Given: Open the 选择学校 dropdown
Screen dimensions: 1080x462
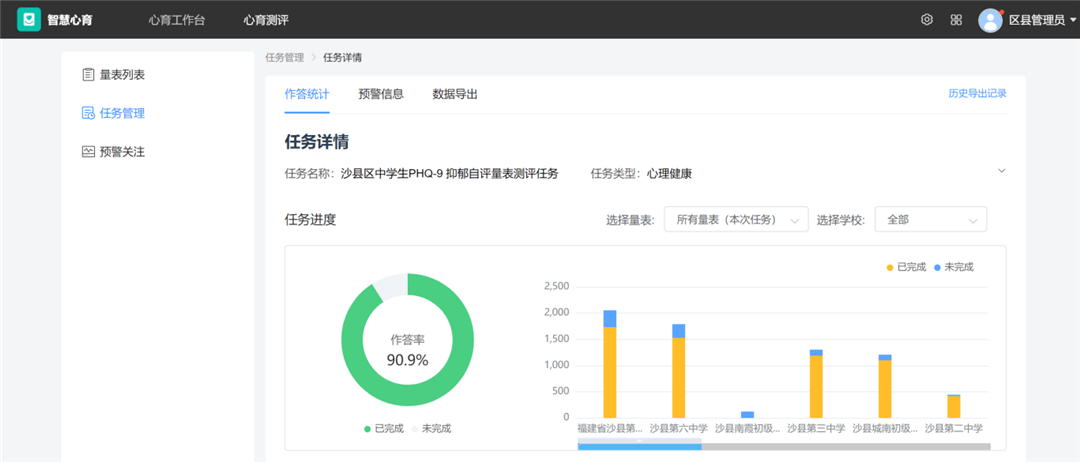Looking at the screenshot, I should pyautogui.click(x=931, y=220).
